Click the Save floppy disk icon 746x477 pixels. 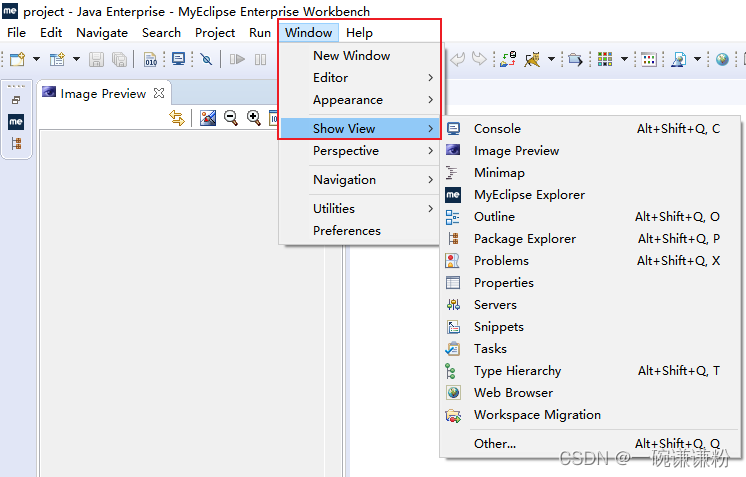pos(97,59)
